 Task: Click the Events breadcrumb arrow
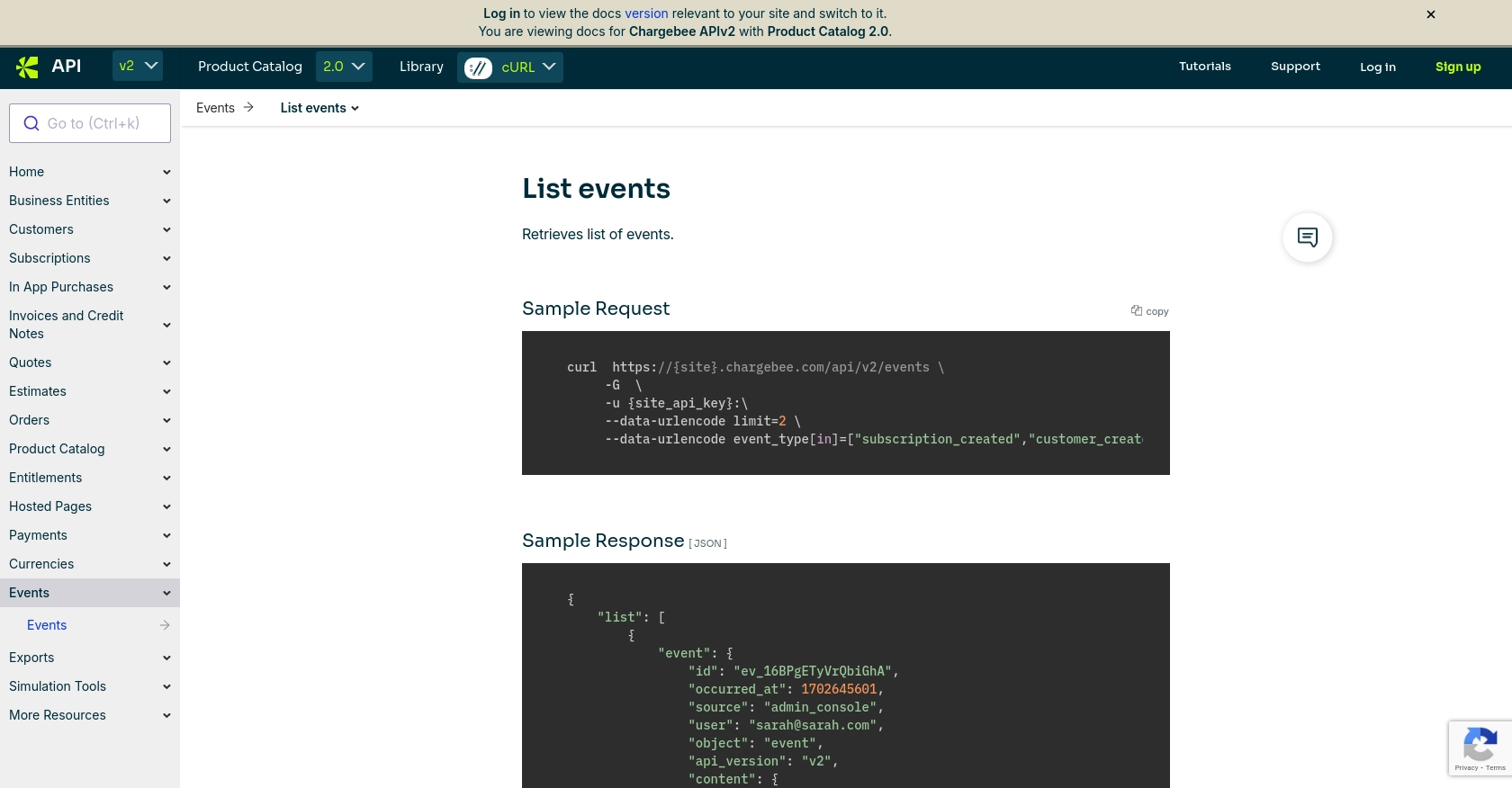click(x=248, y=107)
